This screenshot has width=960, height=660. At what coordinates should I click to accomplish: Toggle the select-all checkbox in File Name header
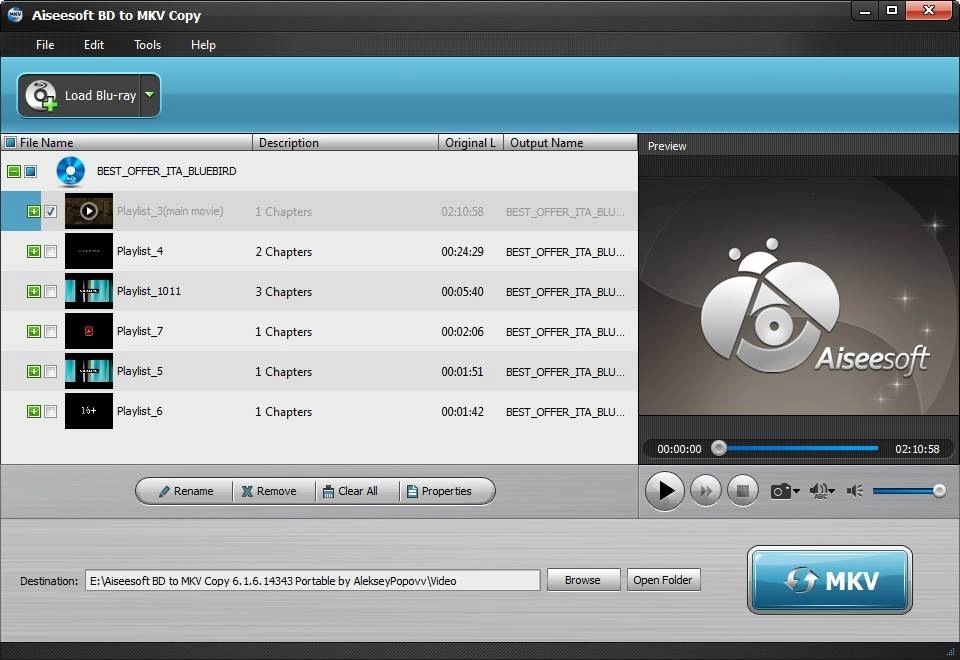10,143
